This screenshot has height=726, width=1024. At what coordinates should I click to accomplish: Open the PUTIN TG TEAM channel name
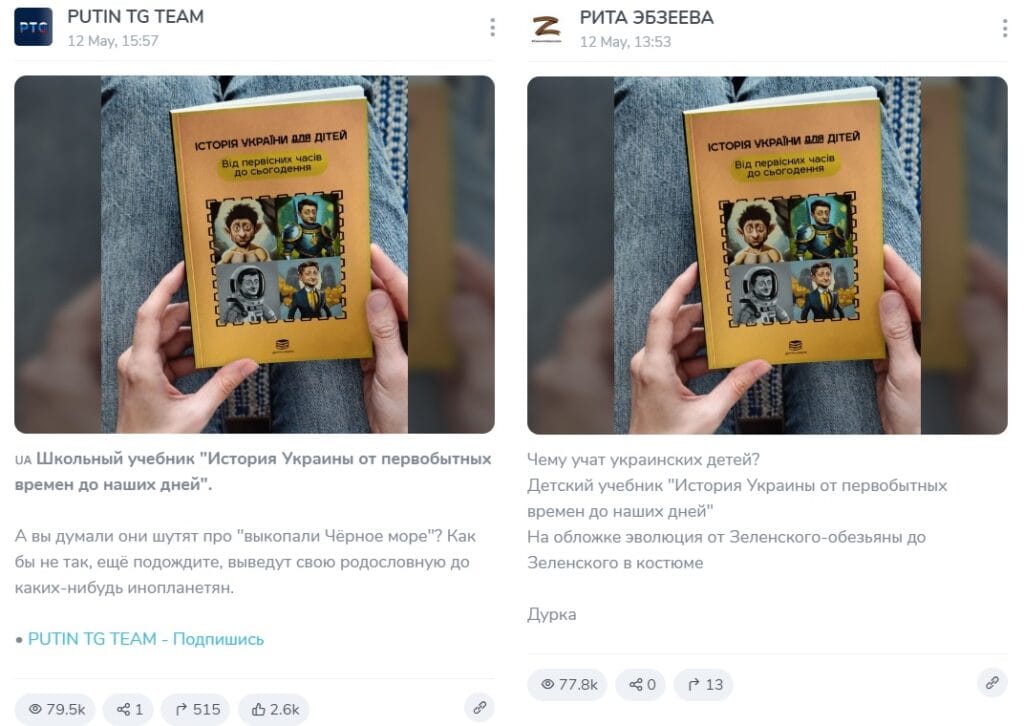click(x=136, y=16)
